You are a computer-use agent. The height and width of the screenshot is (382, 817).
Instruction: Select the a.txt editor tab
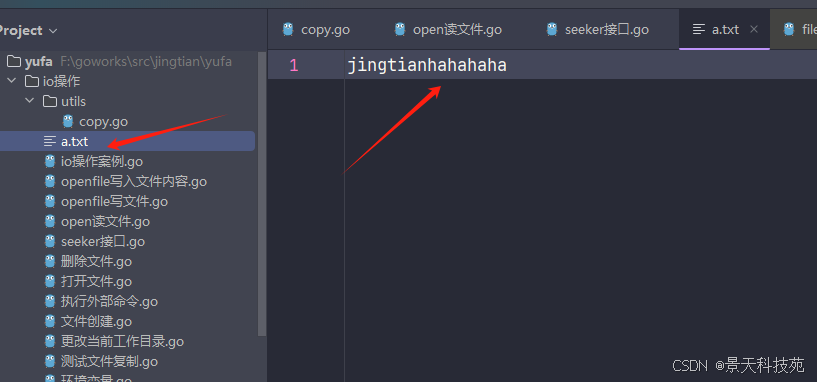tap(724, 30)
